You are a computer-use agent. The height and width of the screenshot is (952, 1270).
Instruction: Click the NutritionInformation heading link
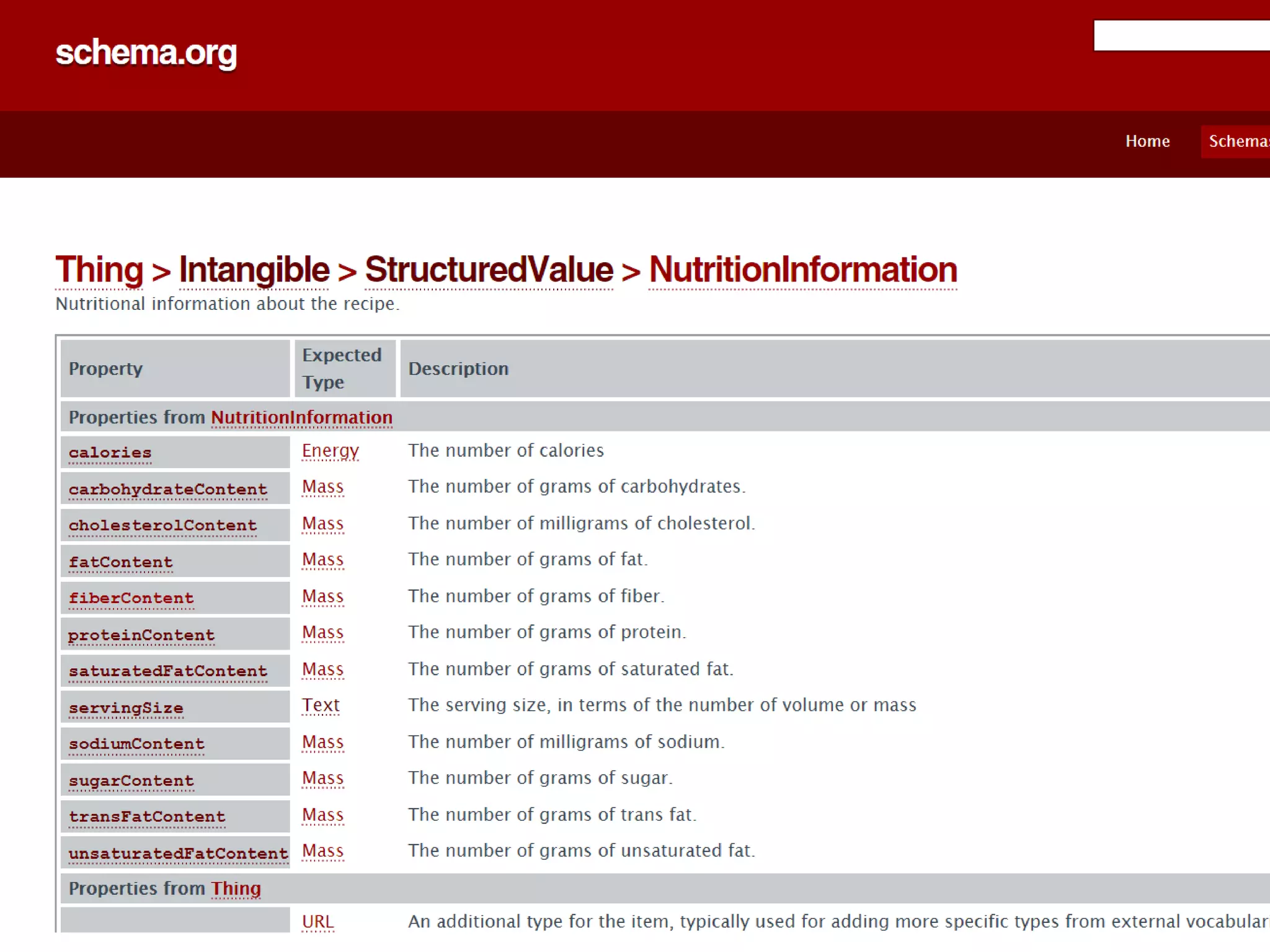(x=802, y=270)
